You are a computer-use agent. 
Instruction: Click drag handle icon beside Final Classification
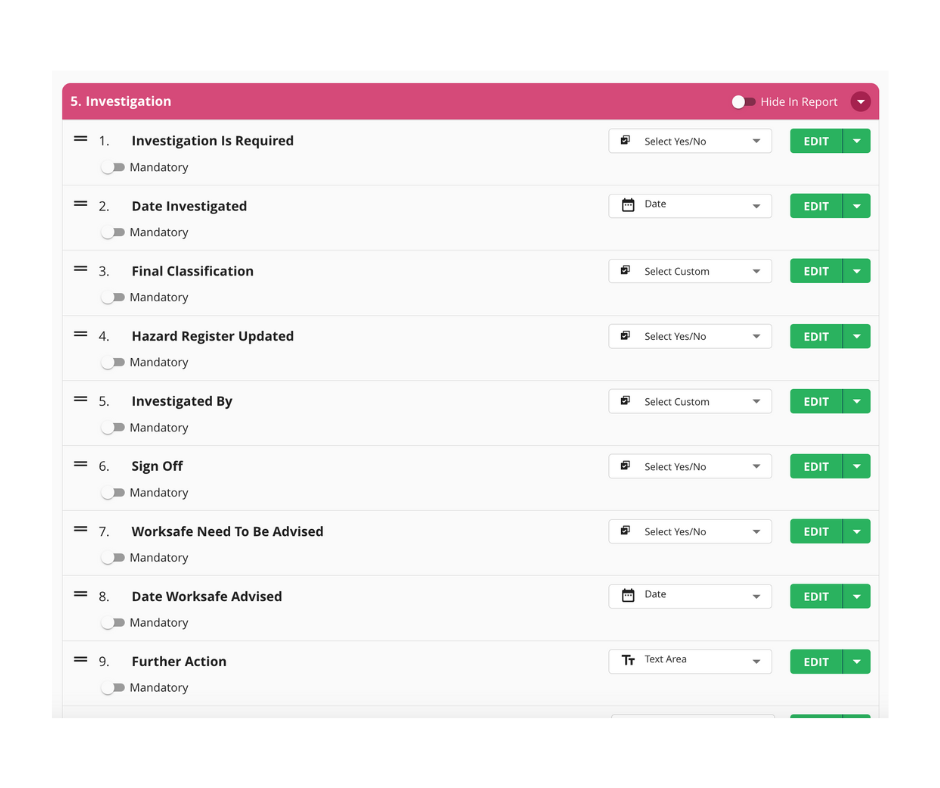(x=81, y=270)
